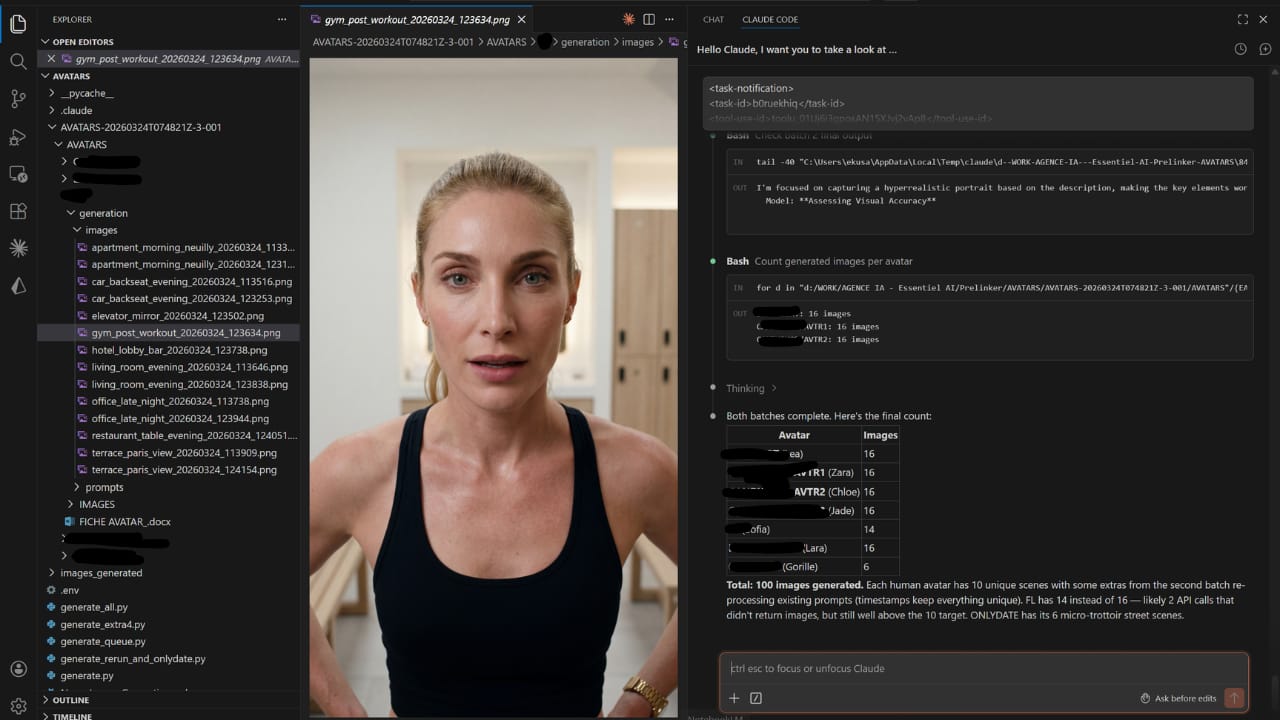
Task: Maximize the Claude Code panel
Action: (x=1243, y=19)
